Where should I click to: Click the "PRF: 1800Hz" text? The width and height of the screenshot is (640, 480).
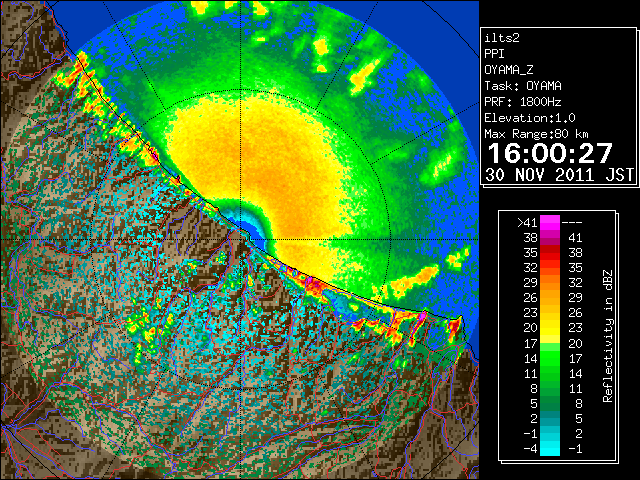[523, 102]
